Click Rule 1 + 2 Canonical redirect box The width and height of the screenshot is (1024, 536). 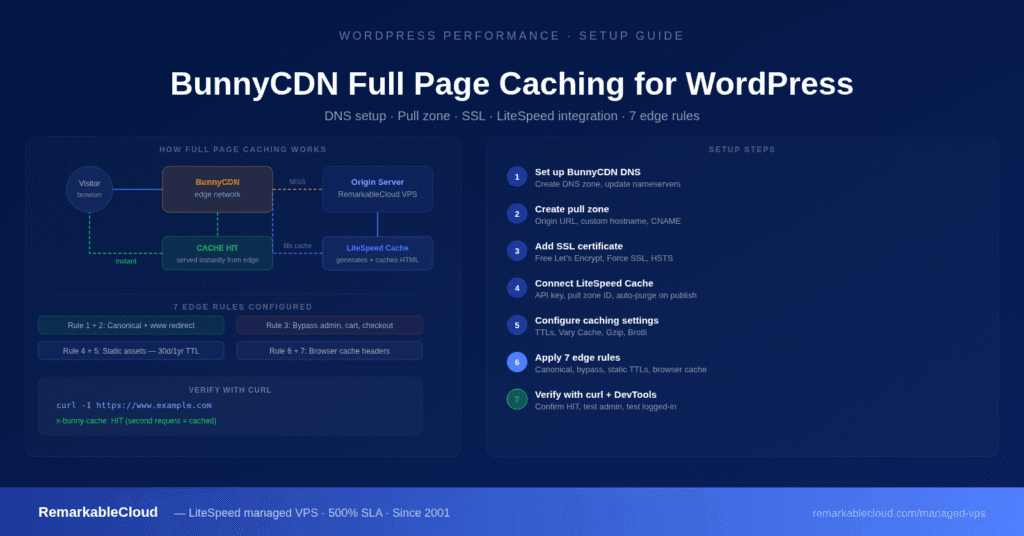(x=131, y=325)
